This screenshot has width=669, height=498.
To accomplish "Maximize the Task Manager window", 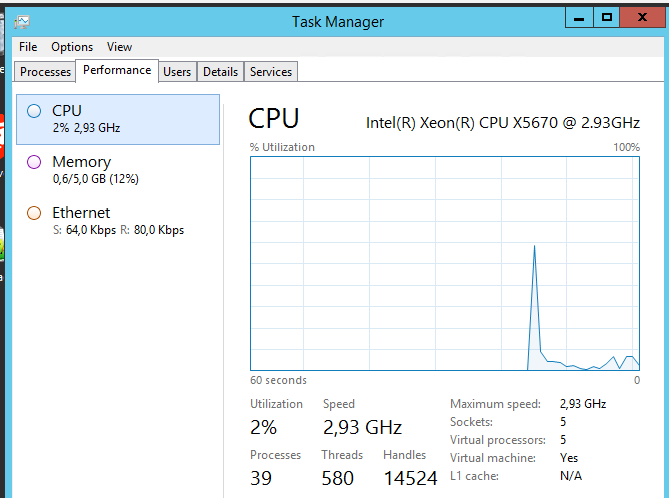I will click(x=606, y=18).
